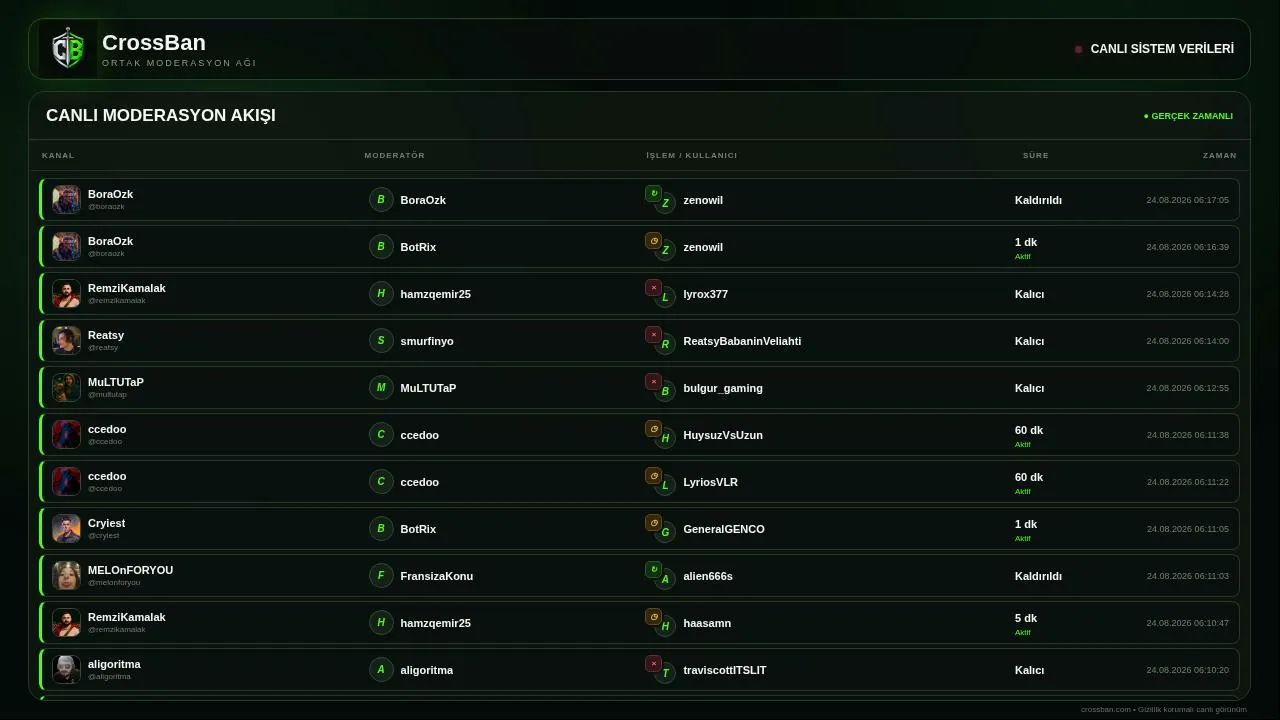Click the red ban icon beside lyrox377
This screenshot has width=1280, height=720.
654,287
